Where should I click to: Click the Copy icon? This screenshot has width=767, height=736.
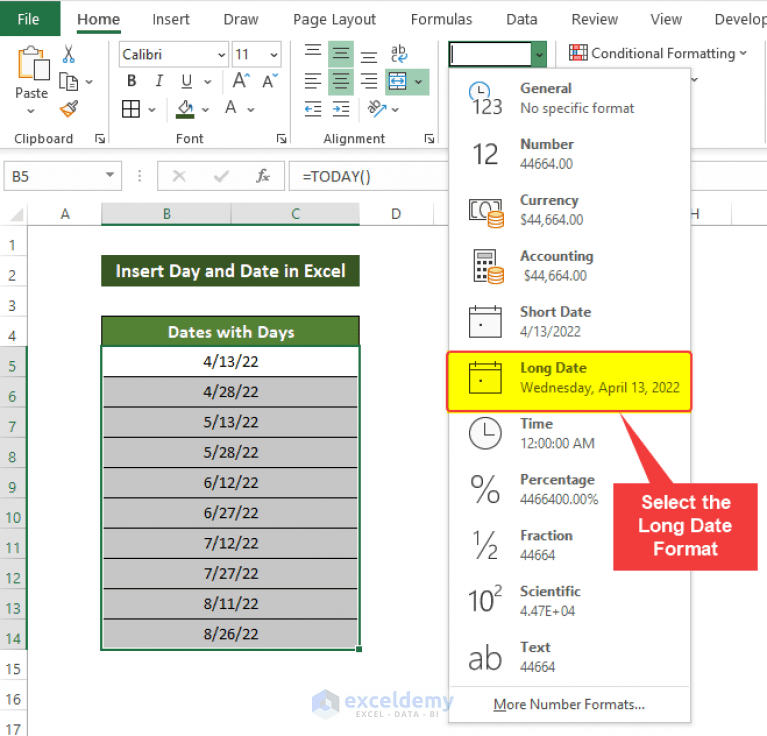pos(68,82)
